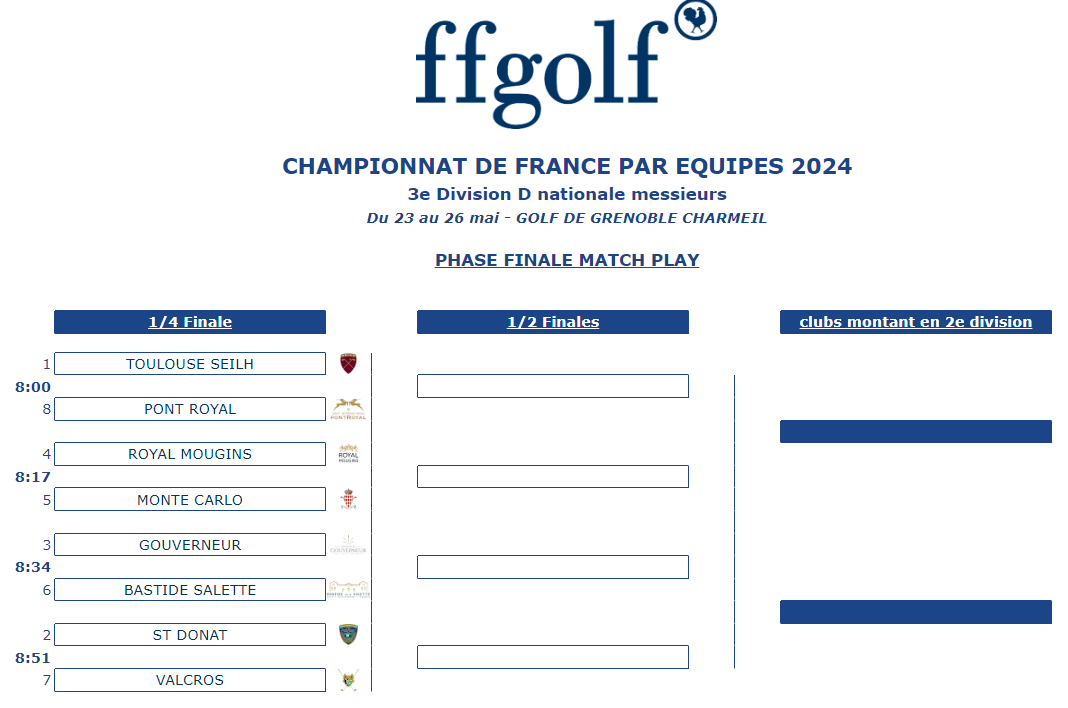This screenshot has width=1068, height=708.
Task: Select the MONTE CARLO team box
Action: tap(190, 500)
